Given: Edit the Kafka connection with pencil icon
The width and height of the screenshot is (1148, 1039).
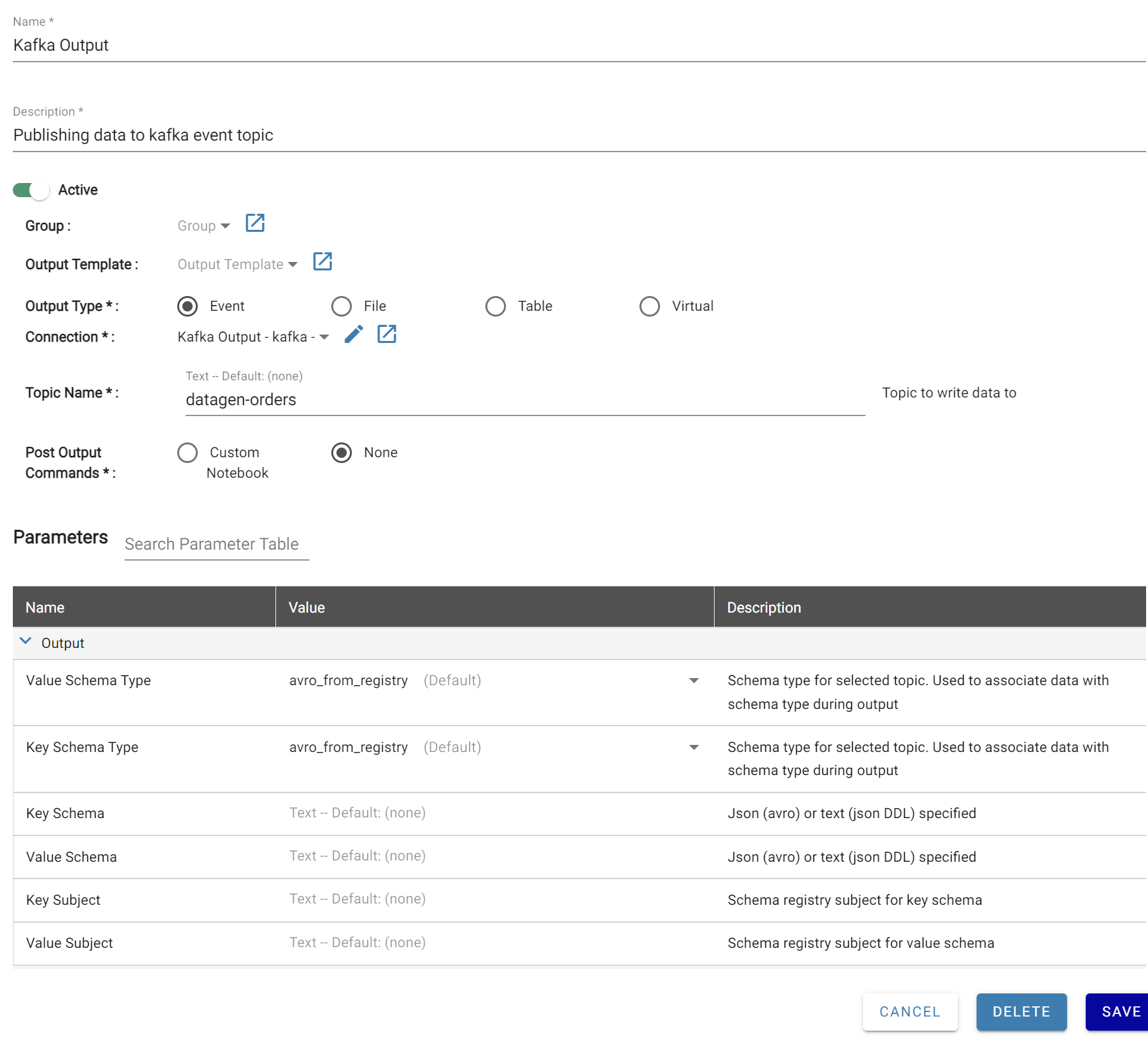Looking at the screenshot, I should click(354, 335).
